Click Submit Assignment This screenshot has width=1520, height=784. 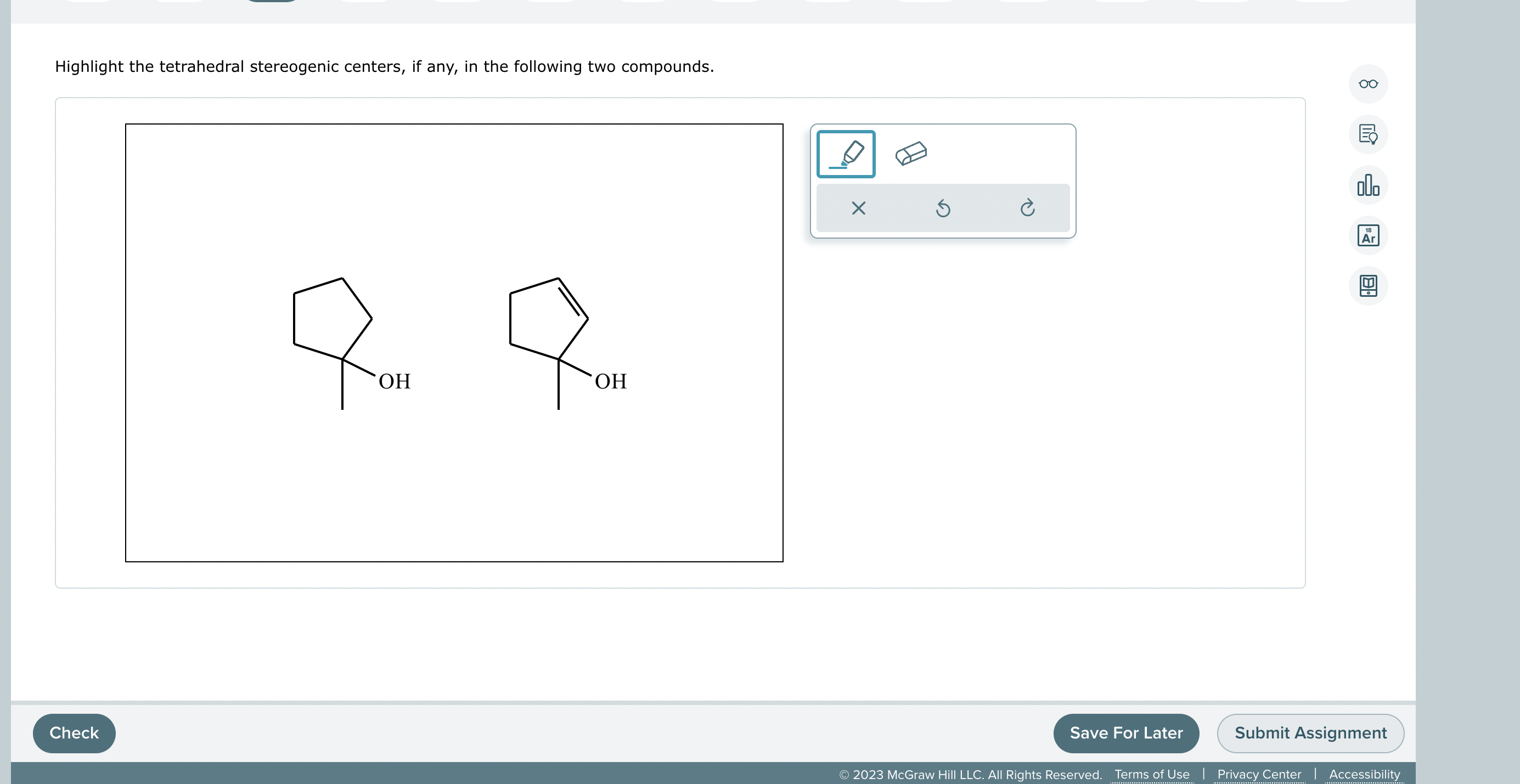coord(1310,732)
